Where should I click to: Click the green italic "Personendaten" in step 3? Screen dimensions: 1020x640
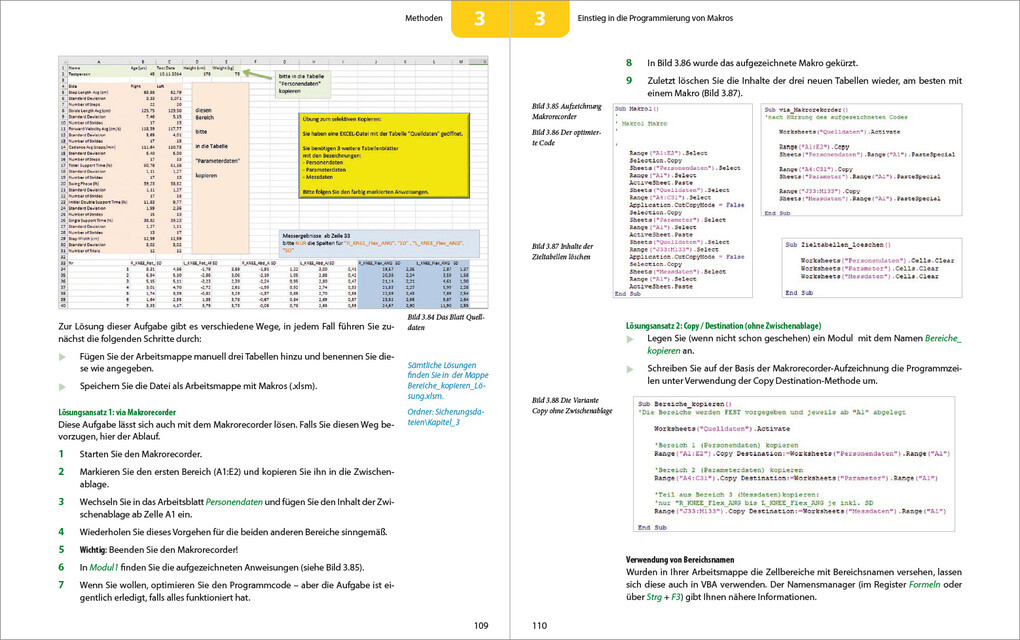pos(234,501)
